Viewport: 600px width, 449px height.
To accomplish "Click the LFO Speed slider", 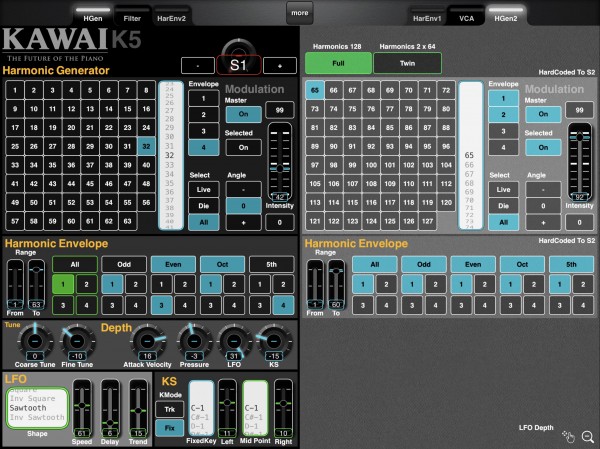I will coord(82,408).
